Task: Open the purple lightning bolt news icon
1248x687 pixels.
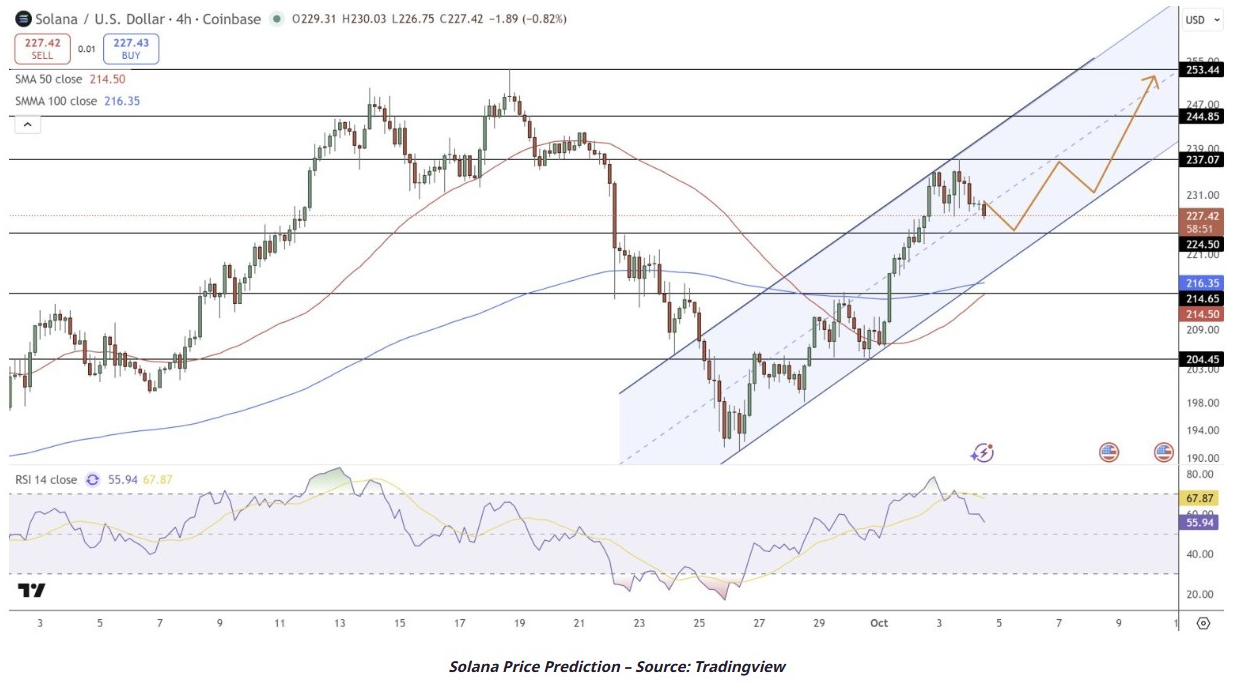Action: coord(981,453)
